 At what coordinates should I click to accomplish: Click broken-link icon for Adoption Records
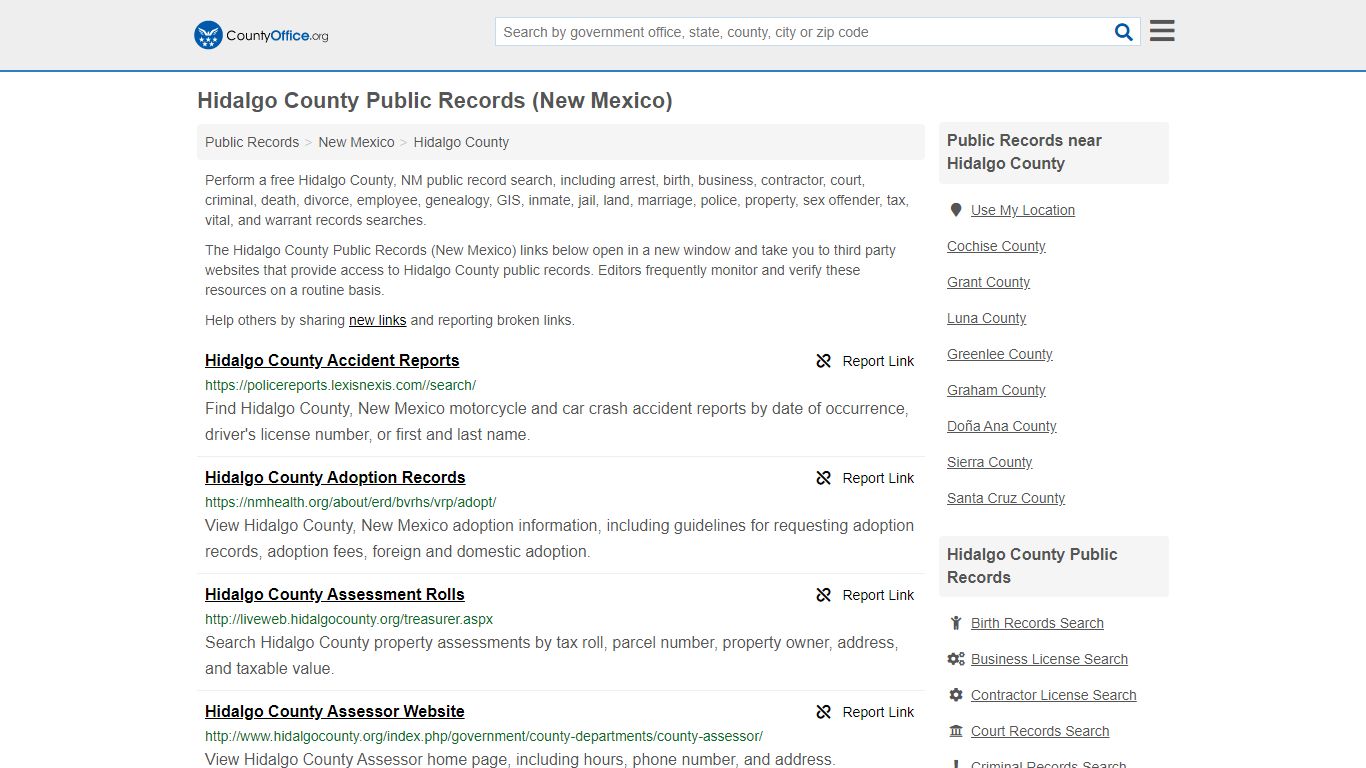coord(824,478)
